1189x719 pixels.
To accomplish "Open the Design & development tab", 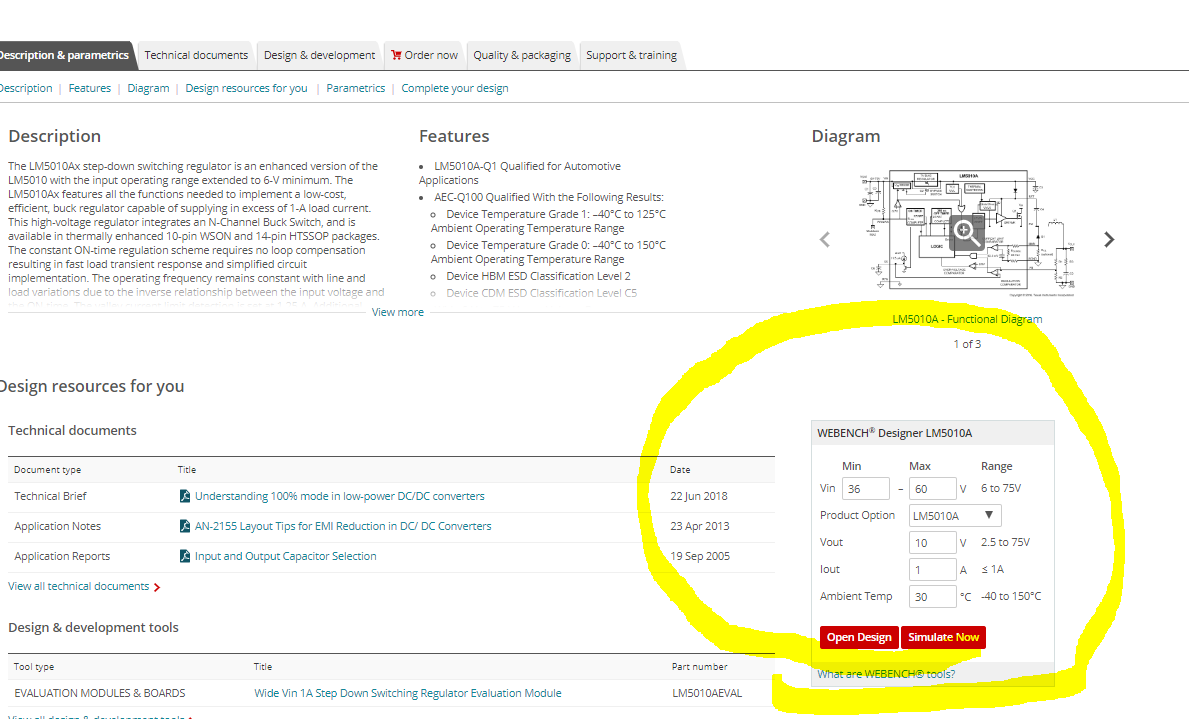I will 319,55.
